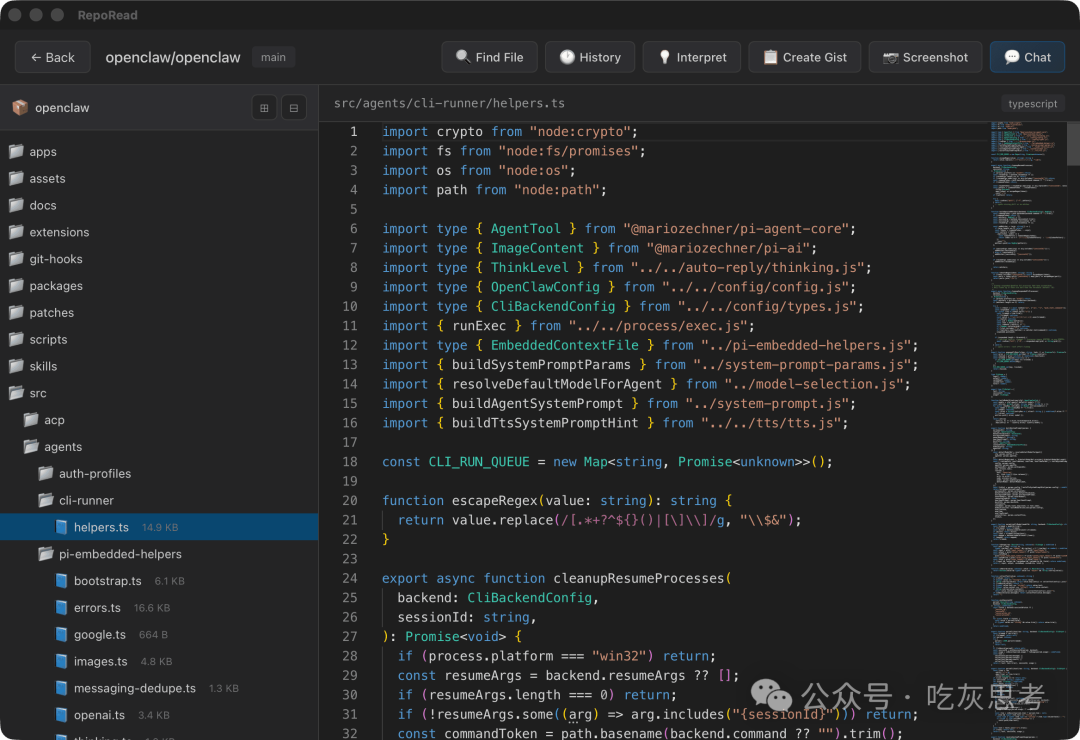Click the openclaw package icon

[x=20, y=107]
